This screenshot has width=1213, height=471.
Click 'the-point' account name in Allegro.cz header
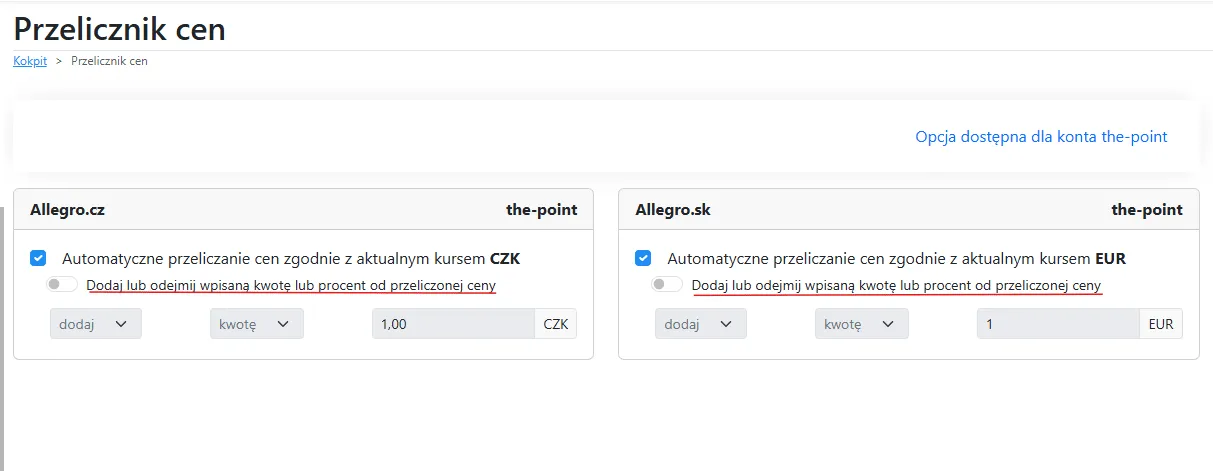pos(542,210)
